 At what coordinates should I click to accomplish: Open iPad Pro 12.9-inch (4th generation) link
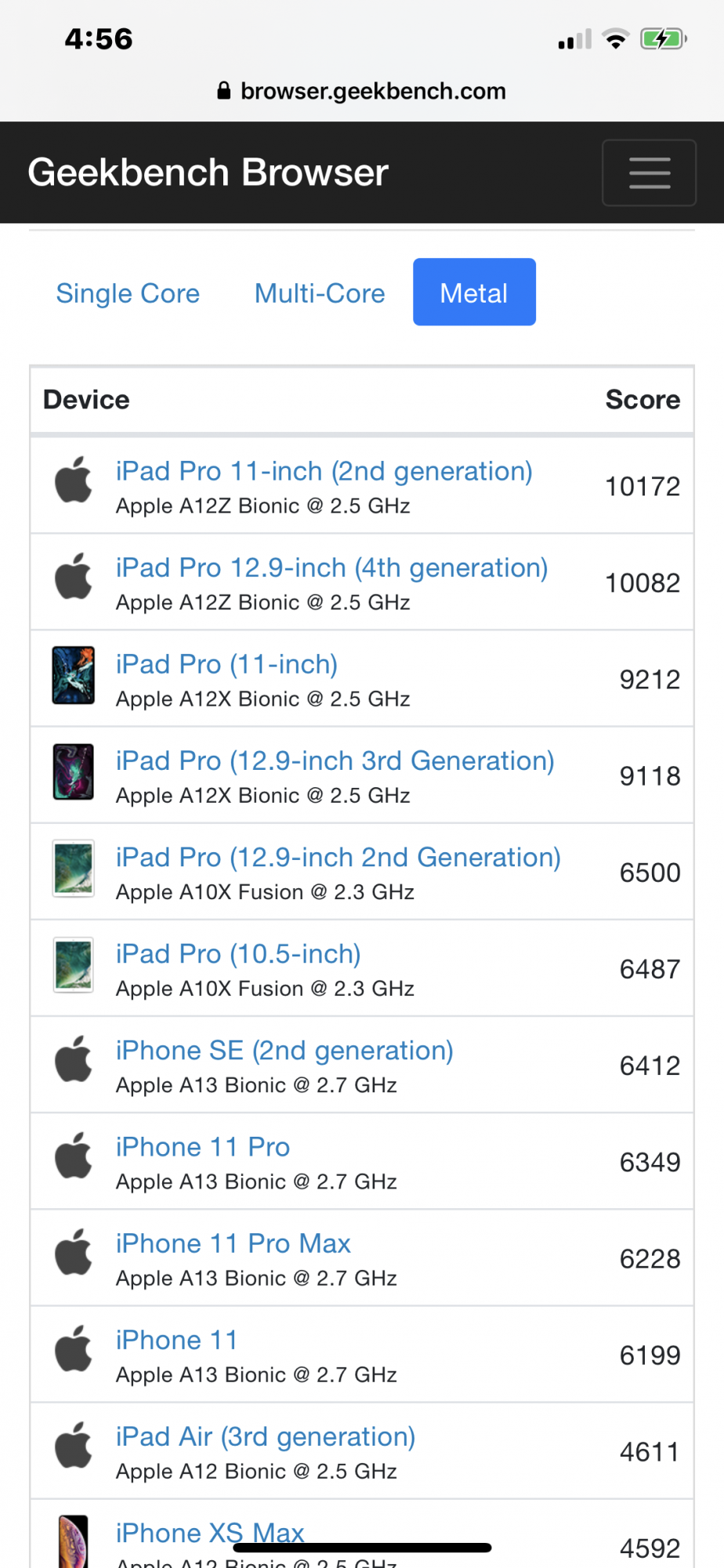pyautogui.click(x=331, y=568)
